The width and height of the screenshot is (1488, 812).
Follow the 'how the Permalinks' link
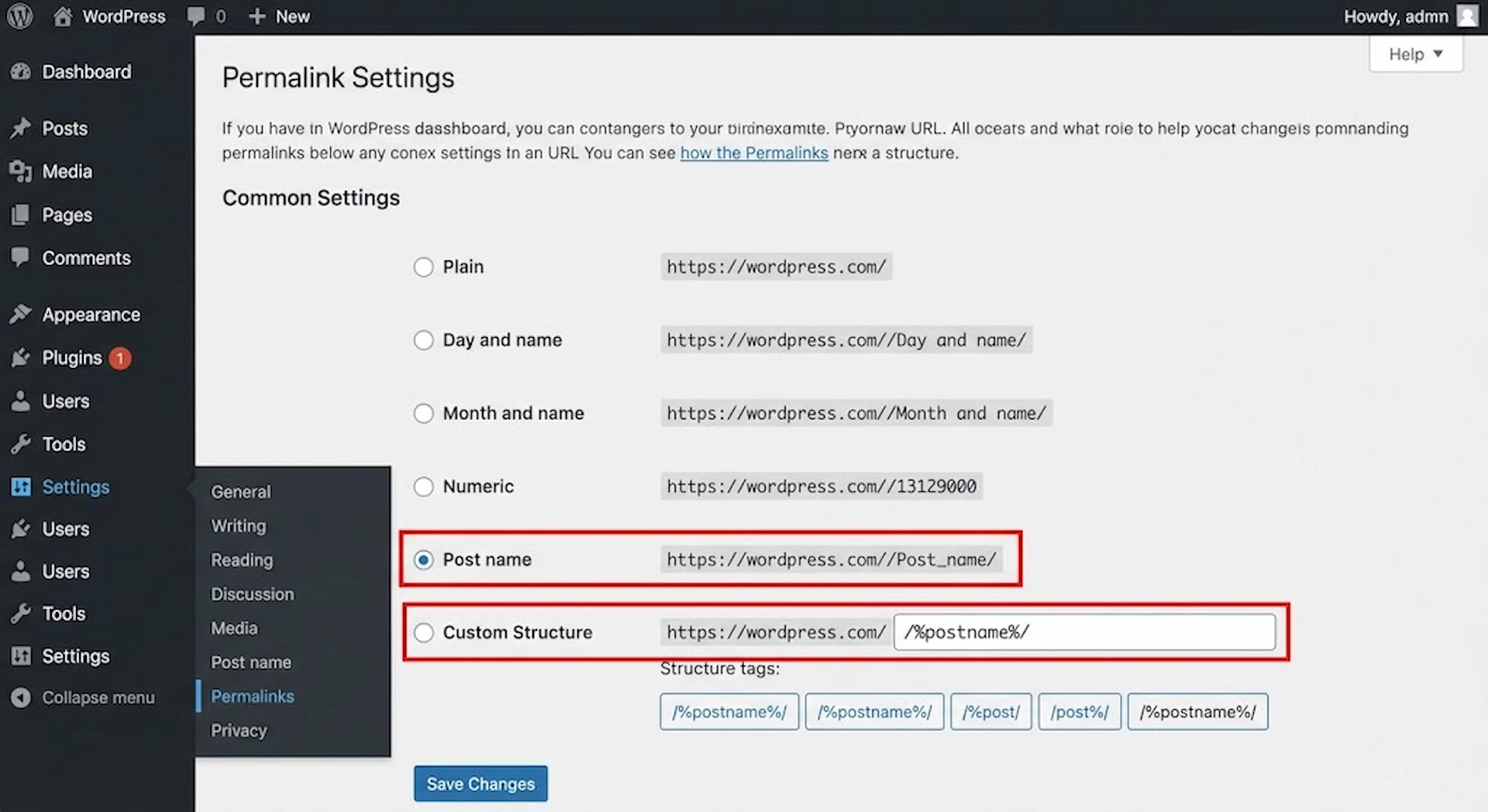[x=754, y=153]
